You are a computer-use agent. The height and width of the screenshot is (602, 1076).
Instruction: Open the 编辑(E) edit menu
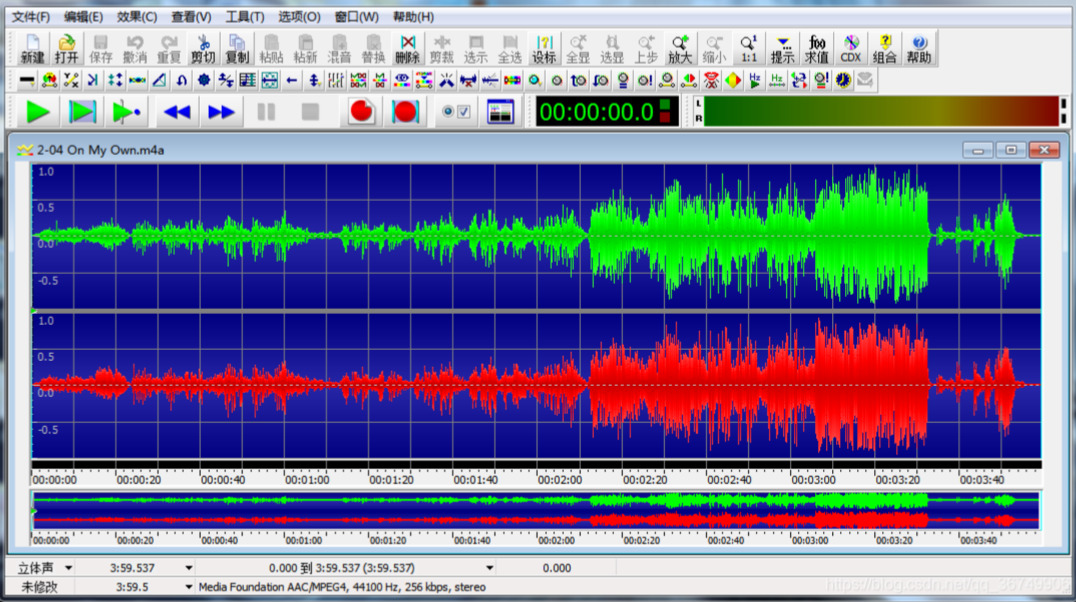[83, 16]
